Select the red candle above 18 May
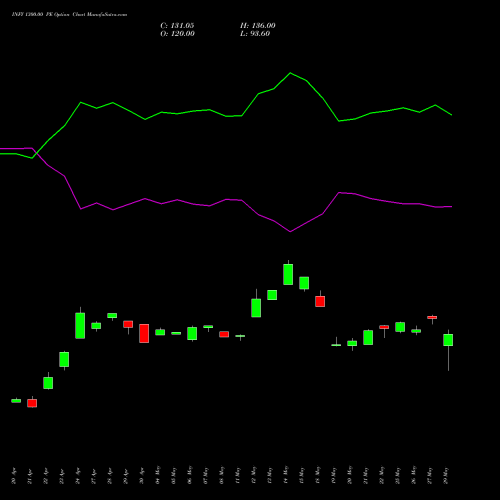Screen dimensions: 500x500 (x=320, y=301)
